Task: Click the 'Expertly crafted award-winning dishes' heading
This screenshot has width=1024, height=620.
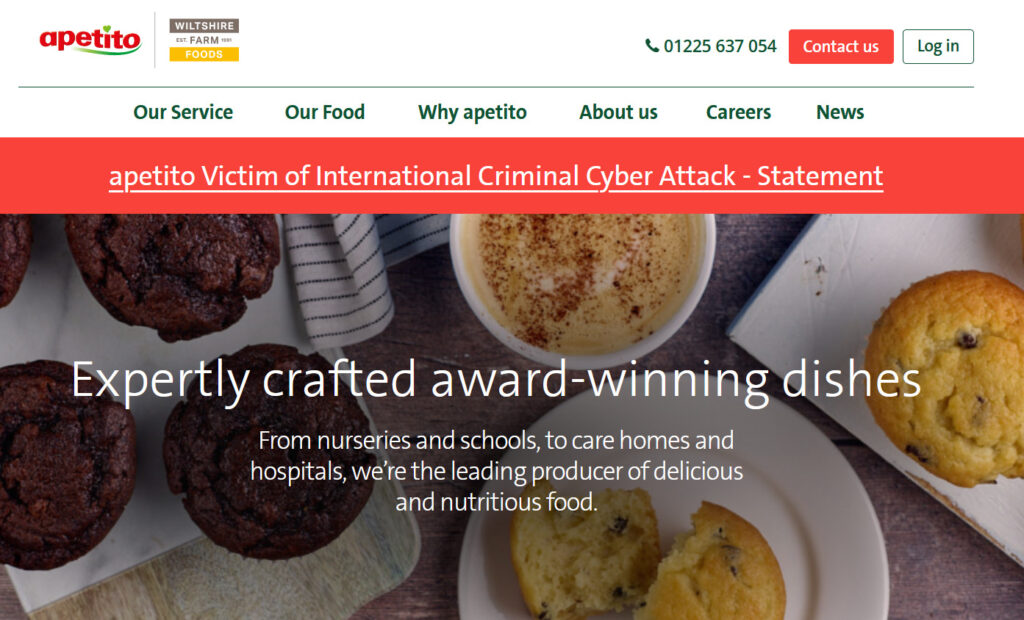Action: pos(496,380)
